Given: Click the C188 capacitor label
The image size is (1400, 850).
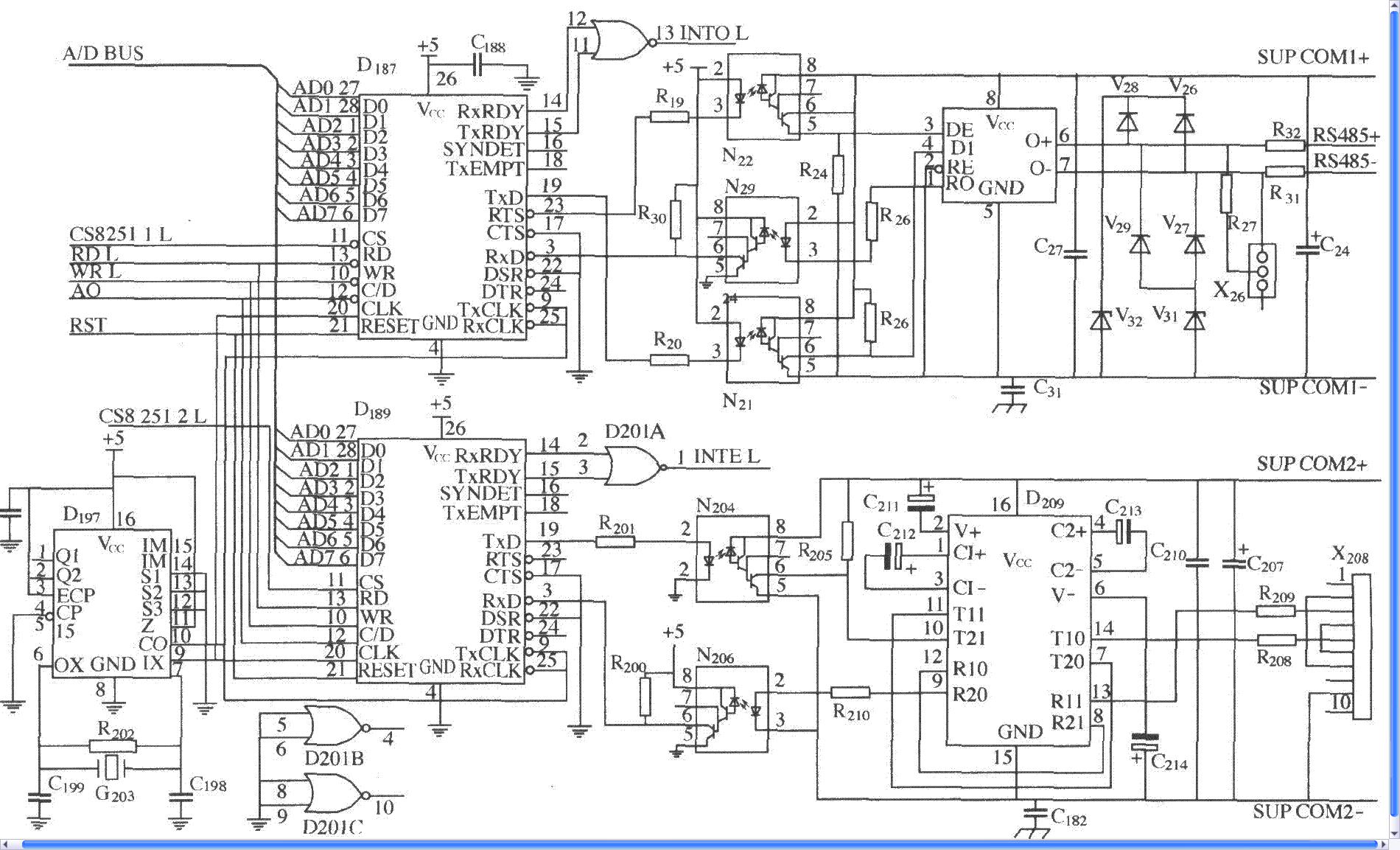Looking at the screenshot, I should (x=489, y=43).
